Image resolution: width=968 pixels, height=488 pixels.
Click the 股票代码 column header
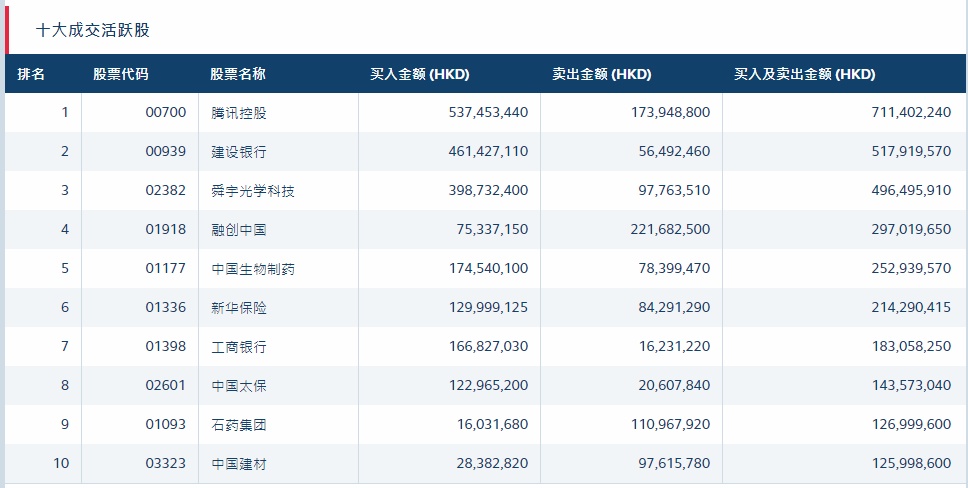[x=120, y=75]
